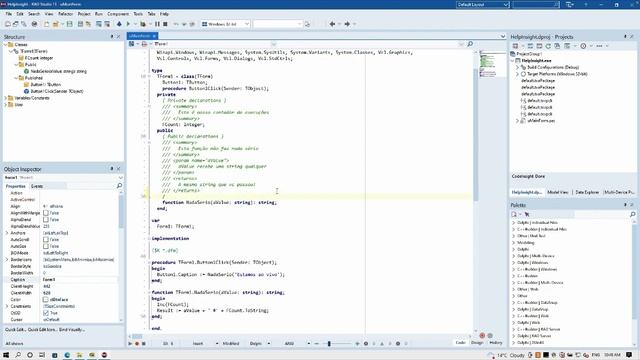Click the desktop layout icon in title bar
640x360 pixels.
tap(570, 4)
